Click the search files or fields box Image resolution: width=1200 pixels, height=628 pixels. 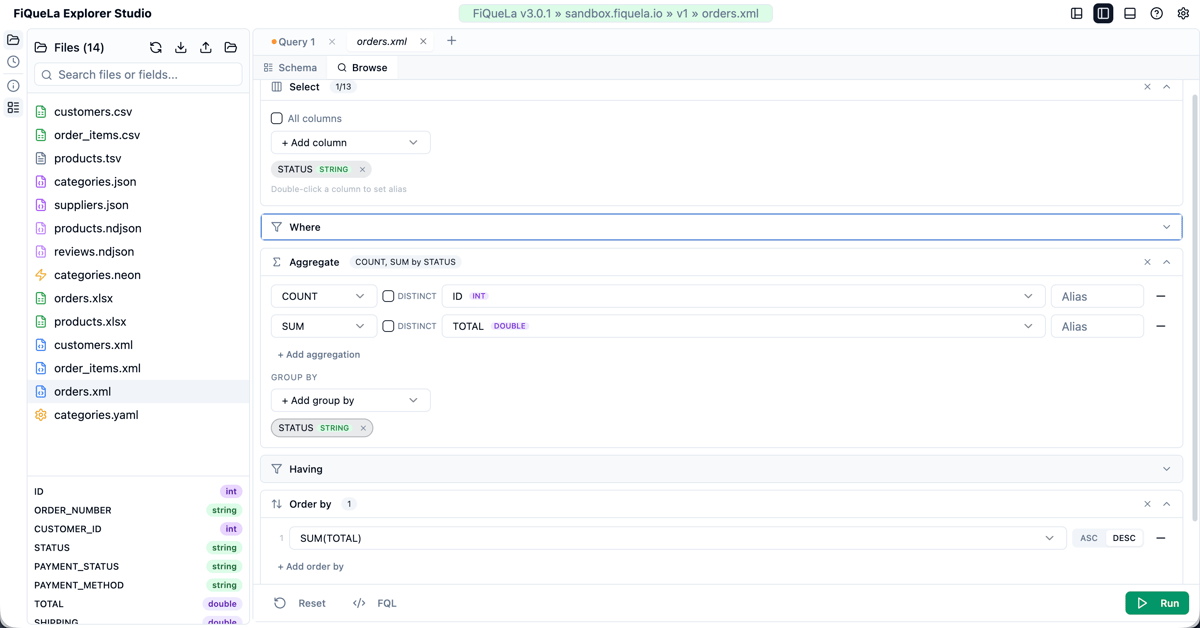(x=138, y=75)
